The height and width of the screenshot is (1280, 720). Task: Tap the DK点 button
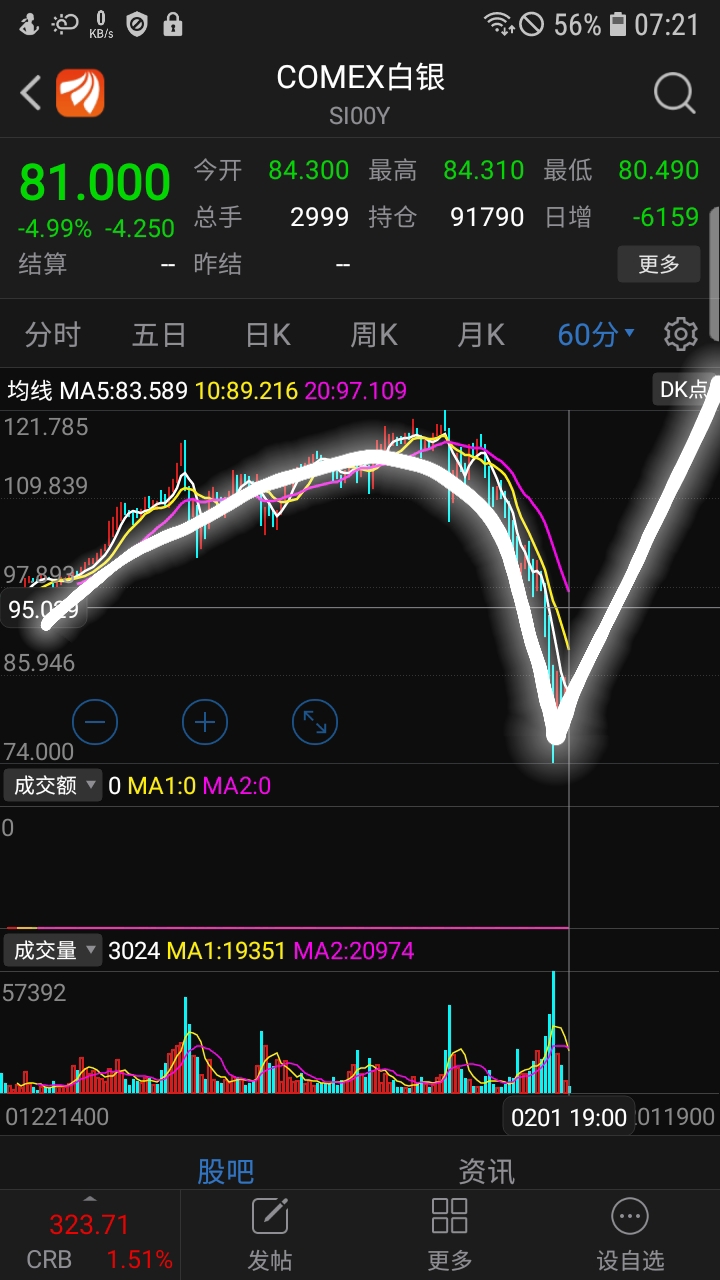[x=684, y=389]
